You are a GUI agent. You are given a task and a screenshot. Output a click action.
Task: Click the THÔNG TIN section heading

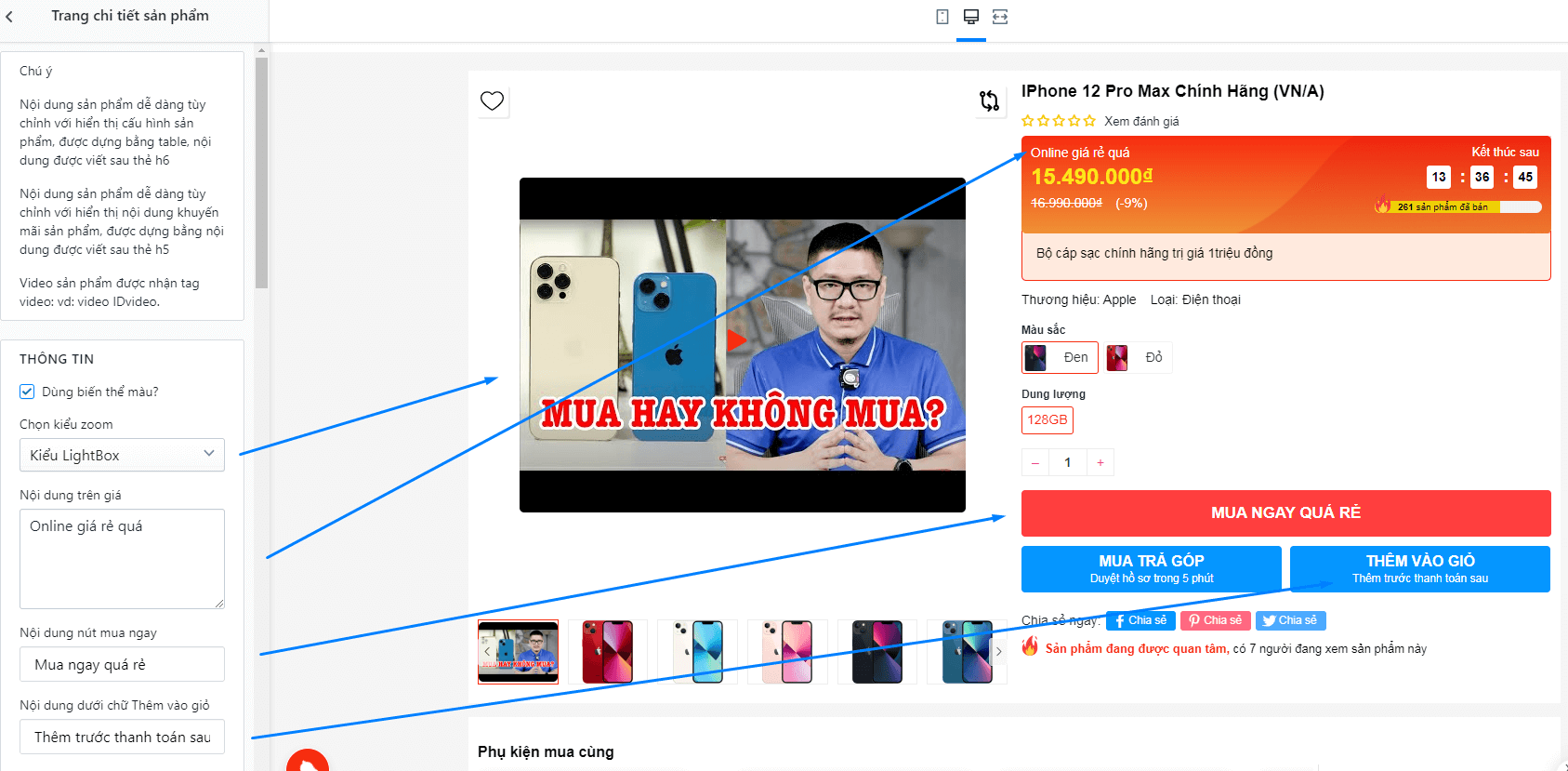[57, 359]
